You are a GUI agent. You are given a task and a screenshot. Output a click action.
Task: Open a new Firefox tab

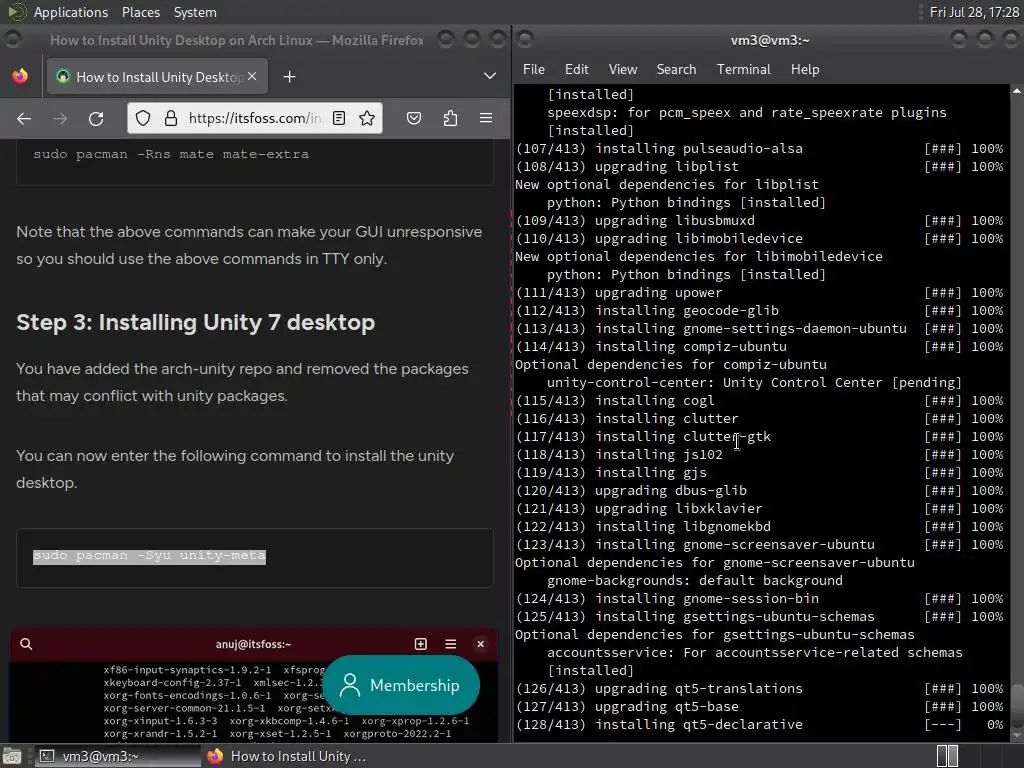289,77
